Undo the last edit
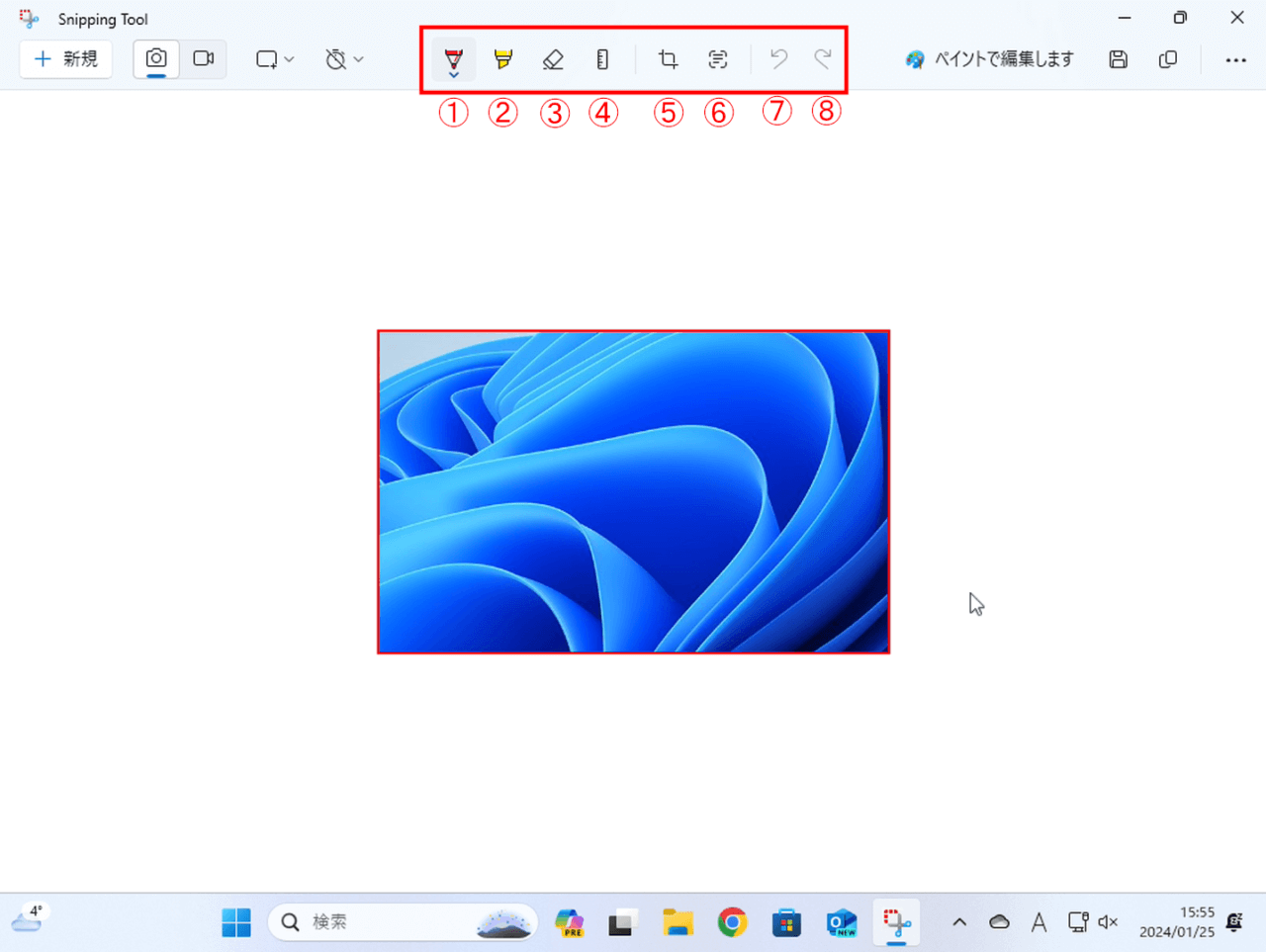Image resolution: width=1266 pixels, height=952 pixels. pyautogui.click(x=778, y=59)
